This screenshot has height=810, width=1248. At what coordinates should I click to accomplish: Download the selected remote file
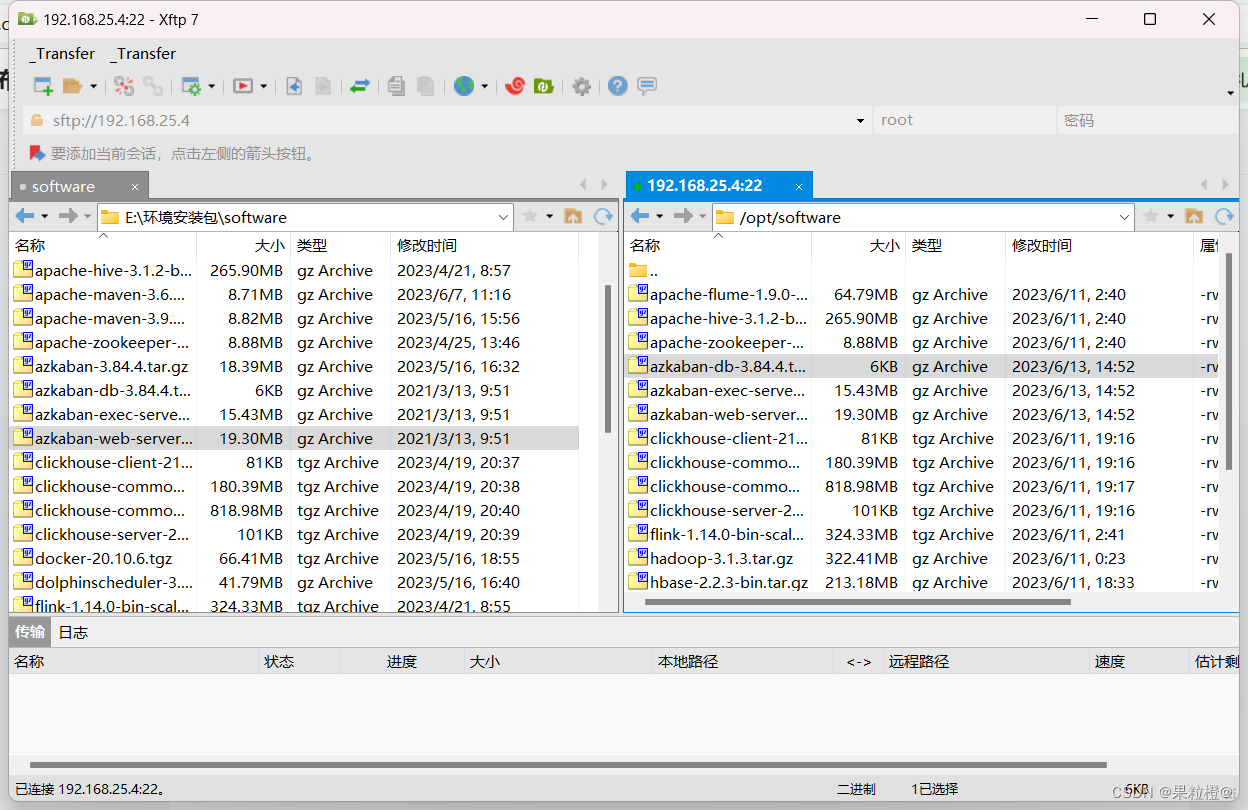[294, 86]
